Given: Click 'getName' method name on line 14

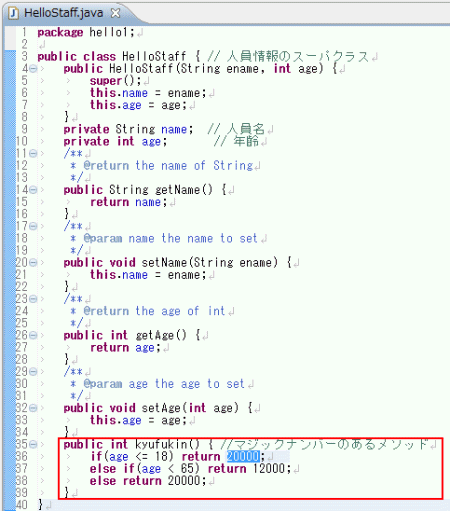Looking at the screenshot, I should (x=178, y=190).
